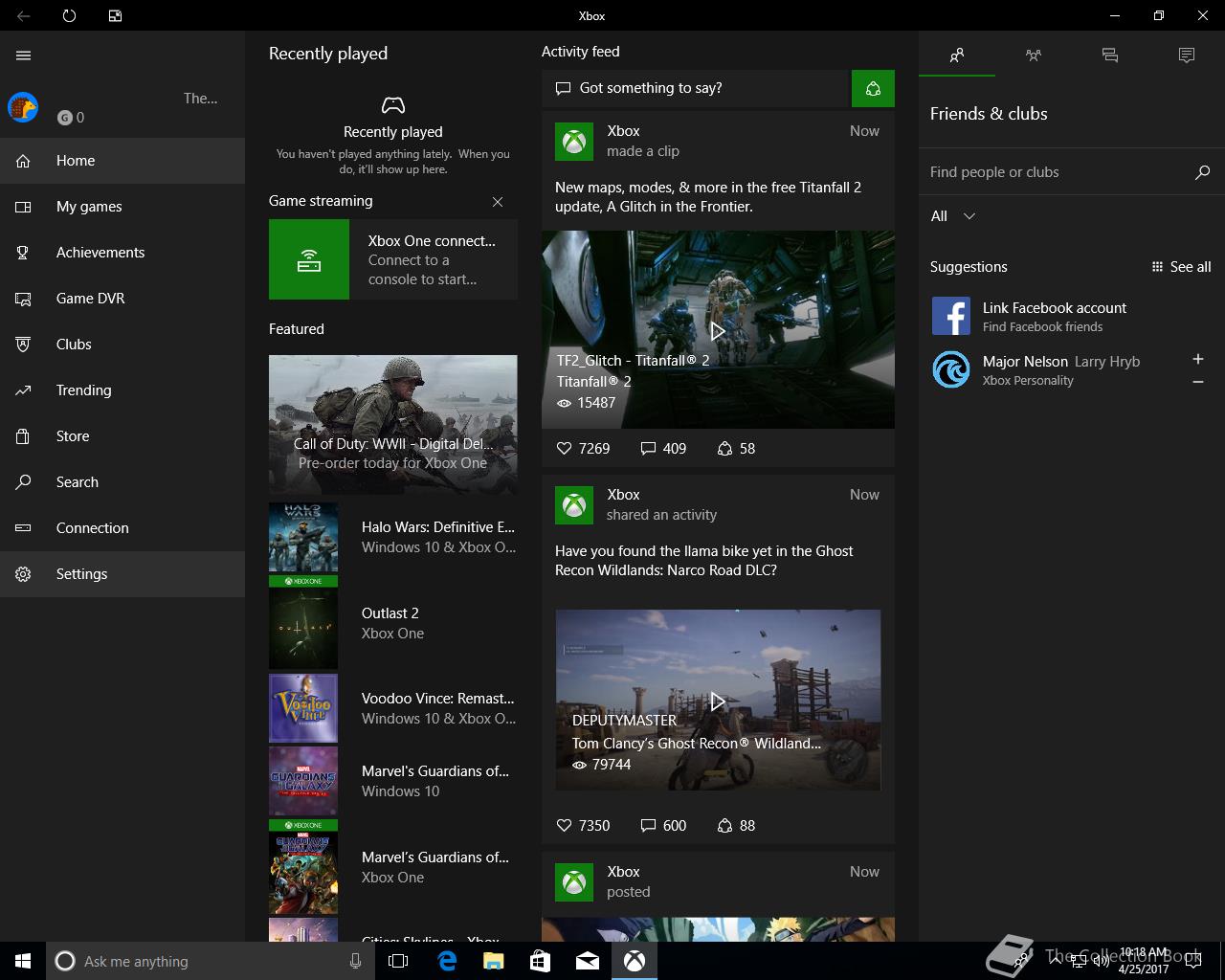The width and height of the screenshot is (1225, 980).
Task: Open Voodoo Vince: Remastered listing
Action: [393, 708]
